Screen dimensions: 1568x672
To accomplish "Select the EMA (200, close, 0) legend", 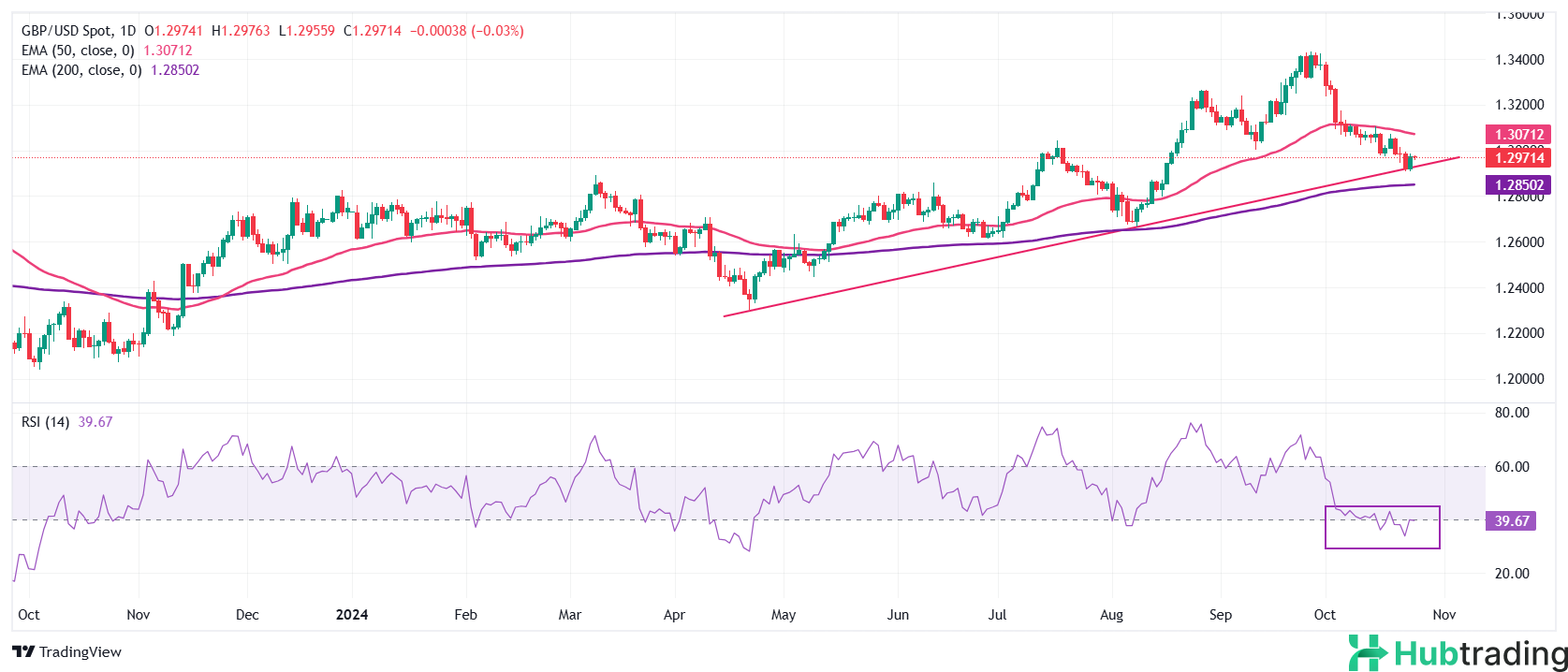I will pos(81,70).
